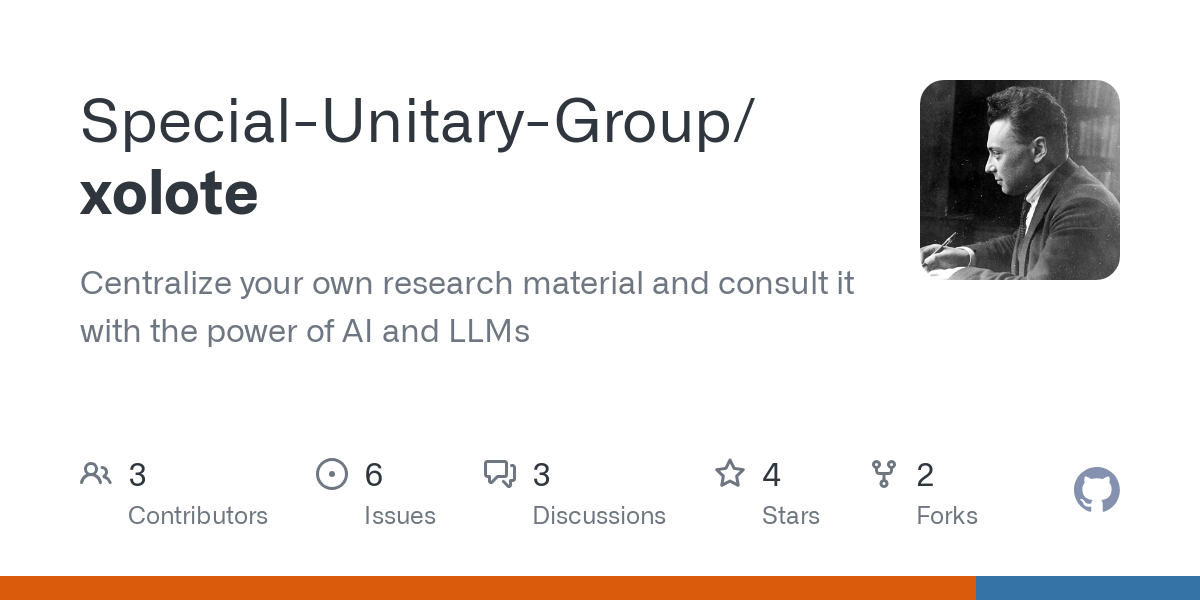Click the blue language bar segment

click(1087, 588)
